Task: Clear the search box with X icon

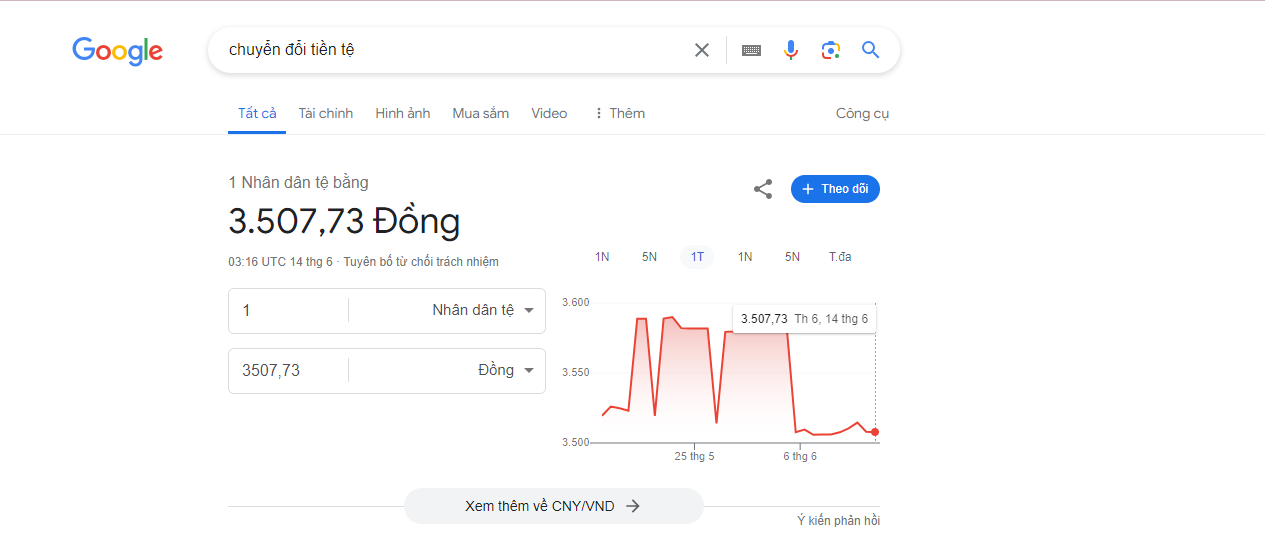Action: [x=702, y=50]
